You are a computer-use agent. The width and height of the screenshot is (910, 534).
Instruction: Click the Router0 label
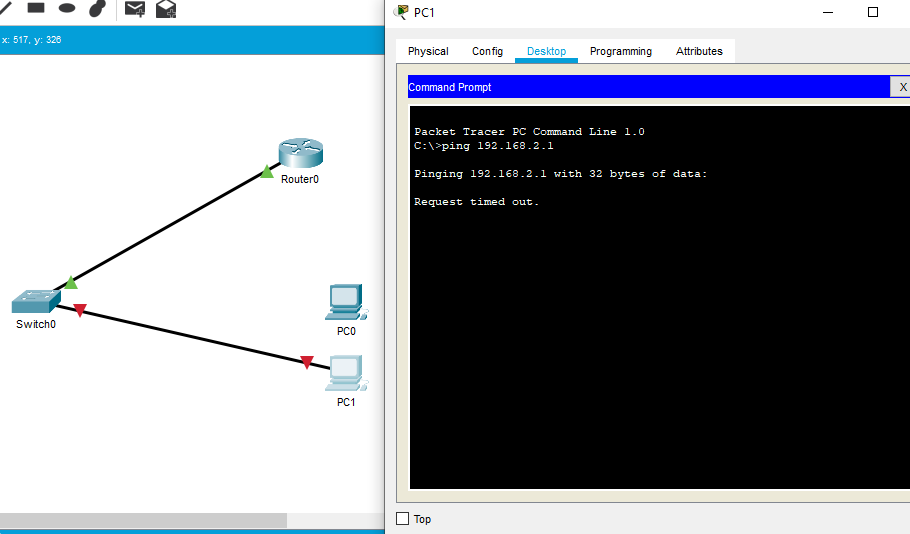click(x=300, y=179)
